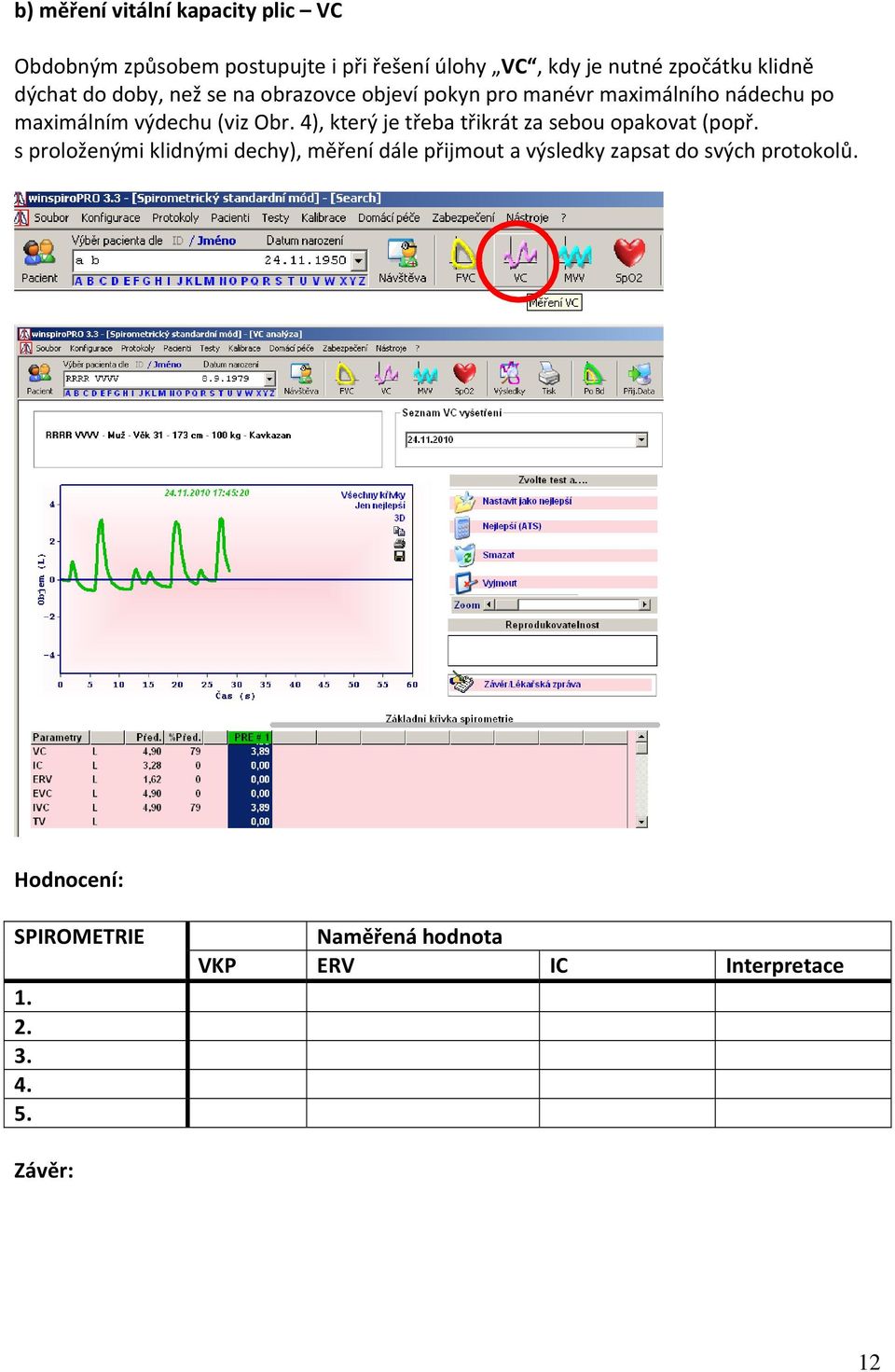Click the 3,28 predicted value in the IC row
Image resolution: width=895 pixels, height=1372 pixels.
coord(152,766)
